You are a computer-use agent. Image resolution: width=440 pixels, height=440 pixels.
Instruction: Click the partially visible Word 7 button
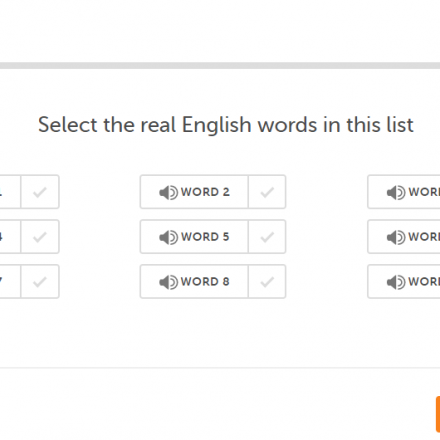tap(10, 282)
